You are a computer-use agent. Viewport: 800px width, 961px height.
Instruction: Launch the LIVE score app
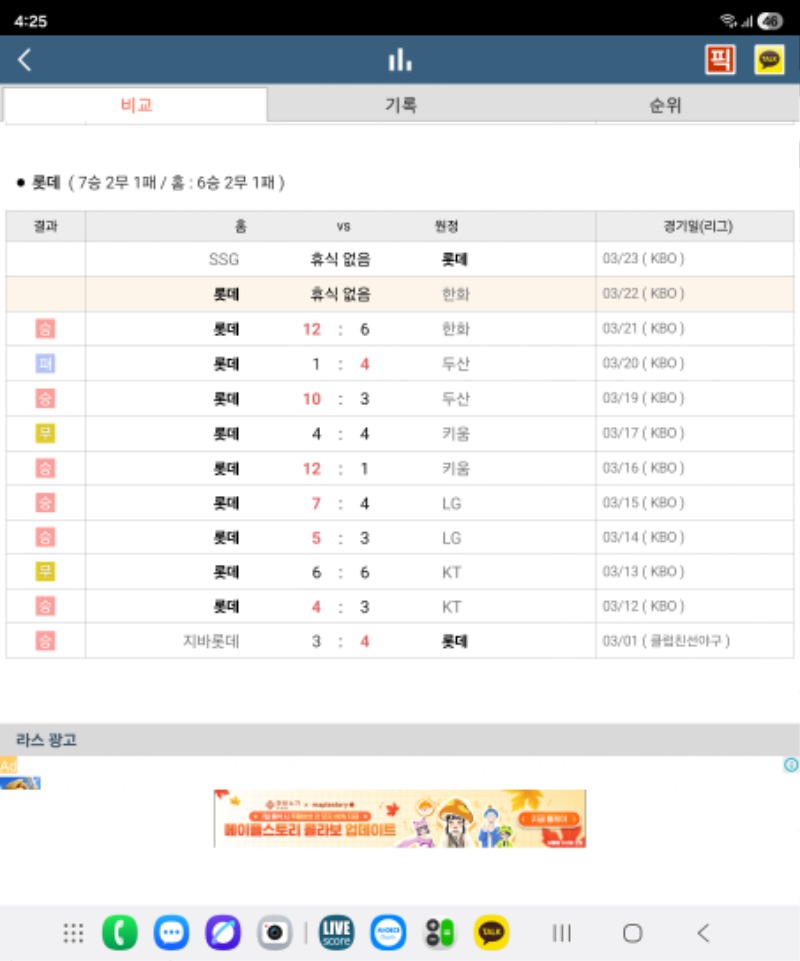[x=337, y=933]
